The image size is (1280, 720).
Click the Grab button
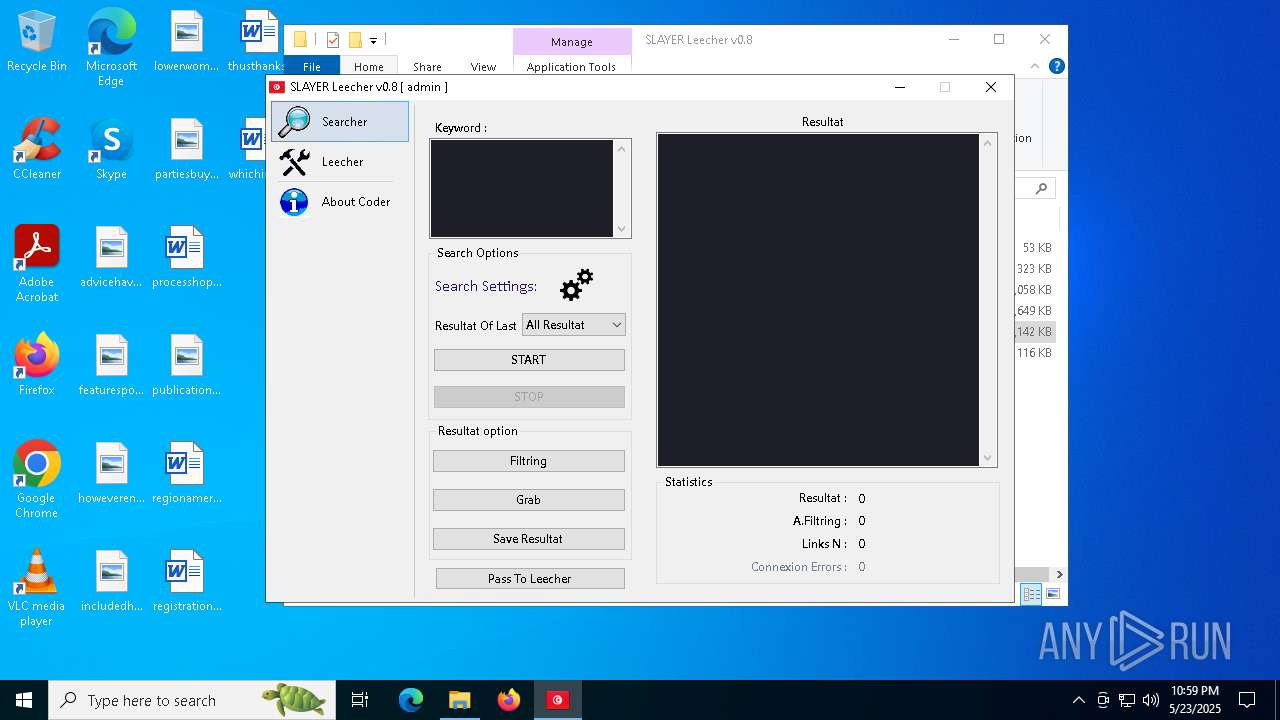click(x=529, y=500)
